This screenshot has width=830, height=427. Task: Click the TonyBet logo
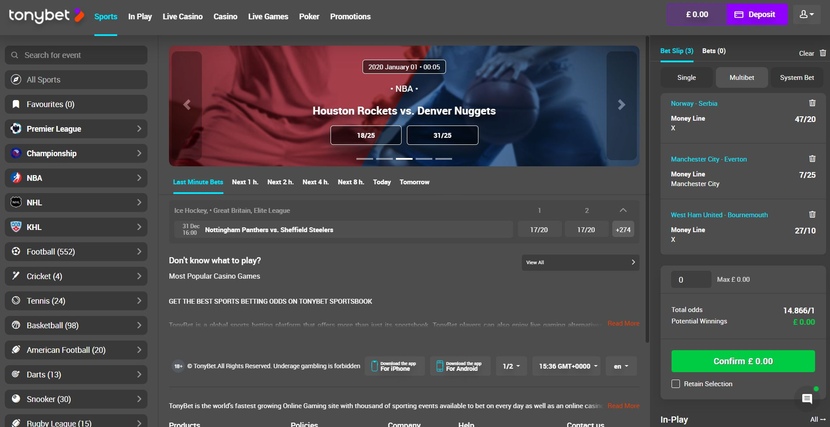(47, 15)
